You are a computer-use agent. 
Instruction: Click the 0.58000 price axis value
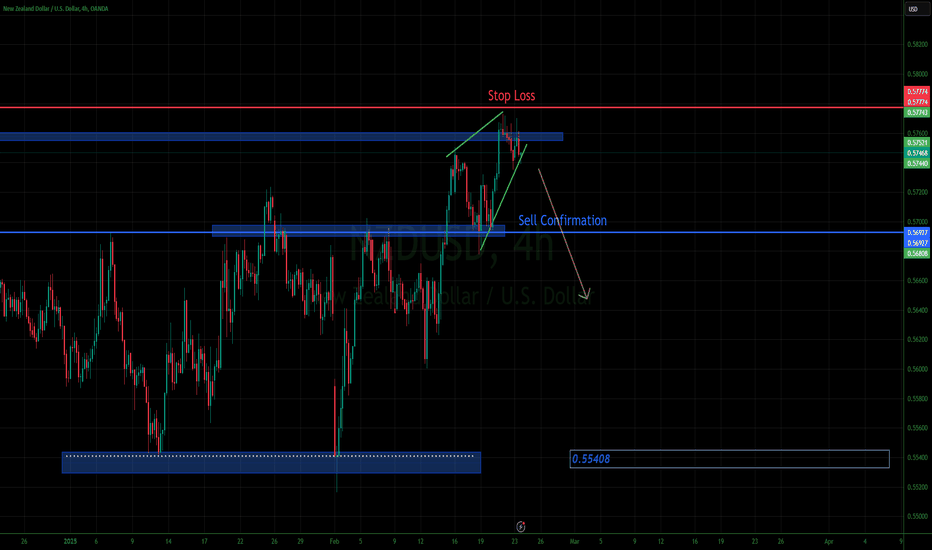coord(917,74)
